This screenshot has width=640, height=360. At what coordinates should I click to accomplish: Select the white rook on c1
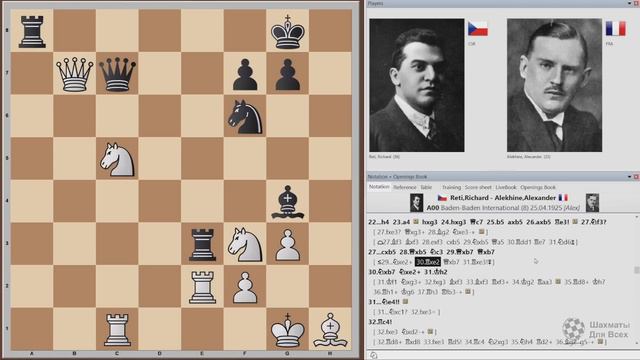tap(118, 330)
